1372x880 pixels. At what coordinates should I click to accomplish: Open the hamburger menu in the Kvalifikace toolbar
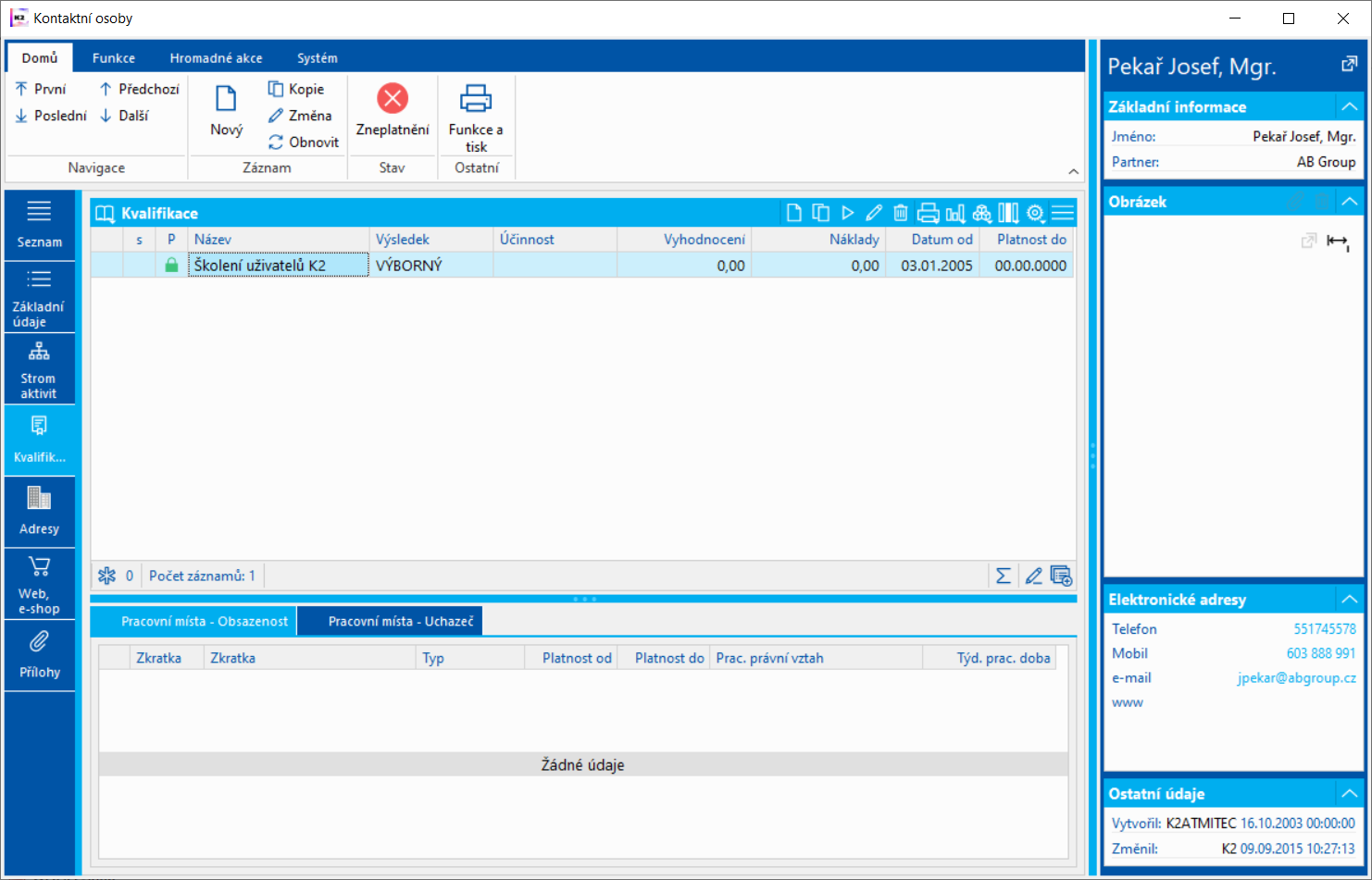click(1063, 213)
